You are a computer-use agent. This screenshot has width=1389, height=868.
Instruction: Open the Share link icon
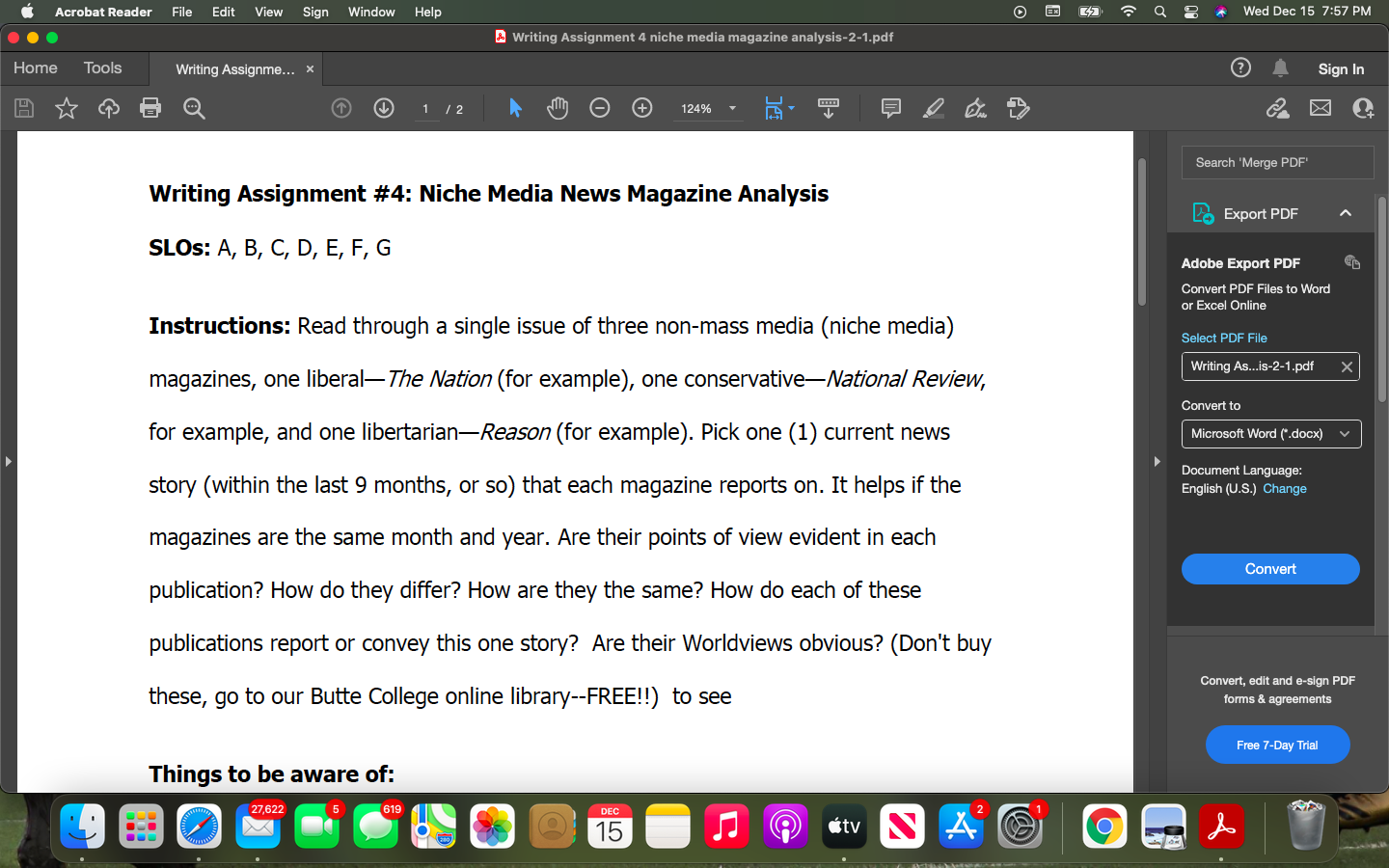(x=1278, y=108)
